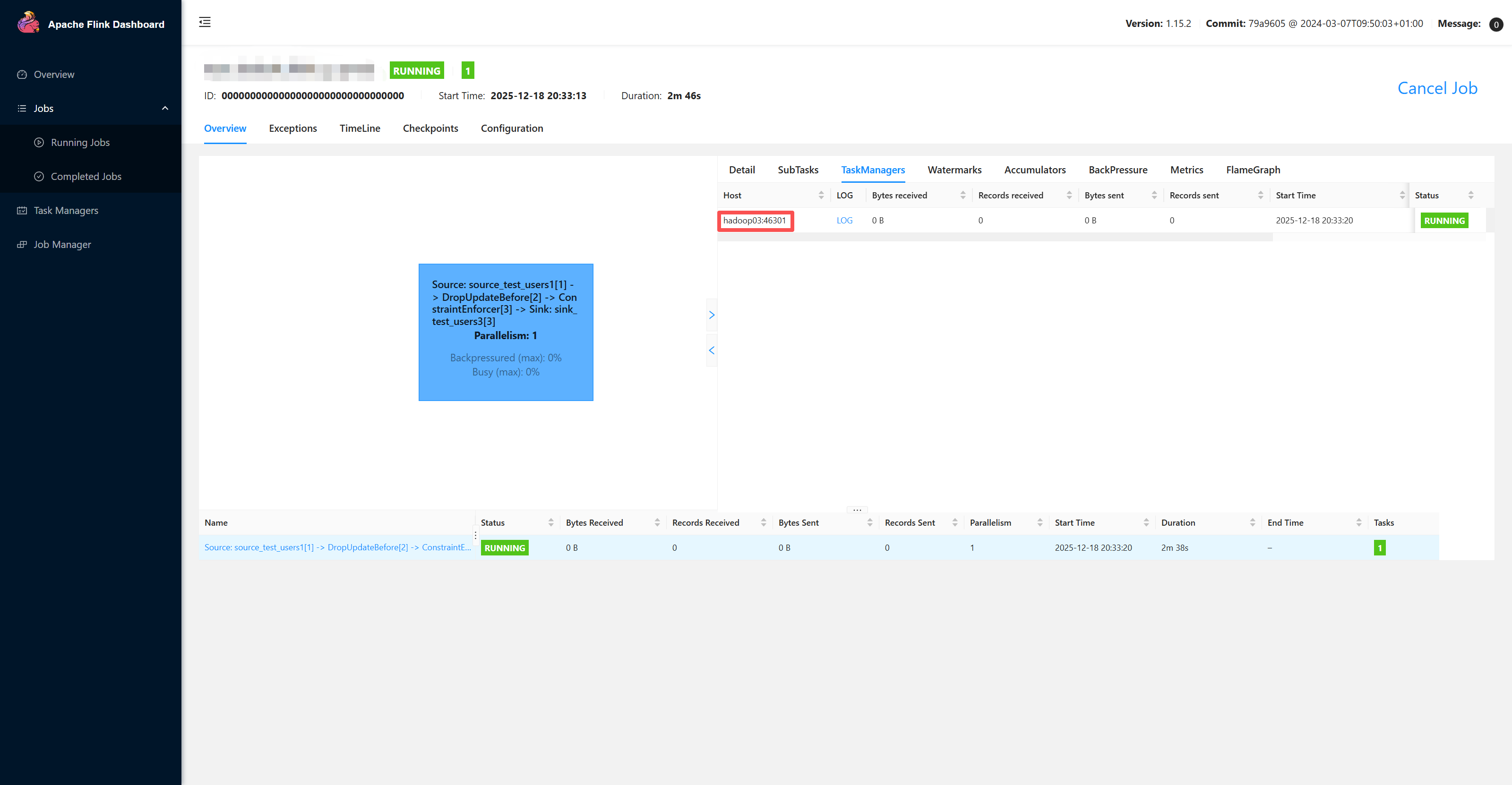Open the BackPressure tab
The width and height of the screenshot is (1512, 785).
click(1117, 170)
